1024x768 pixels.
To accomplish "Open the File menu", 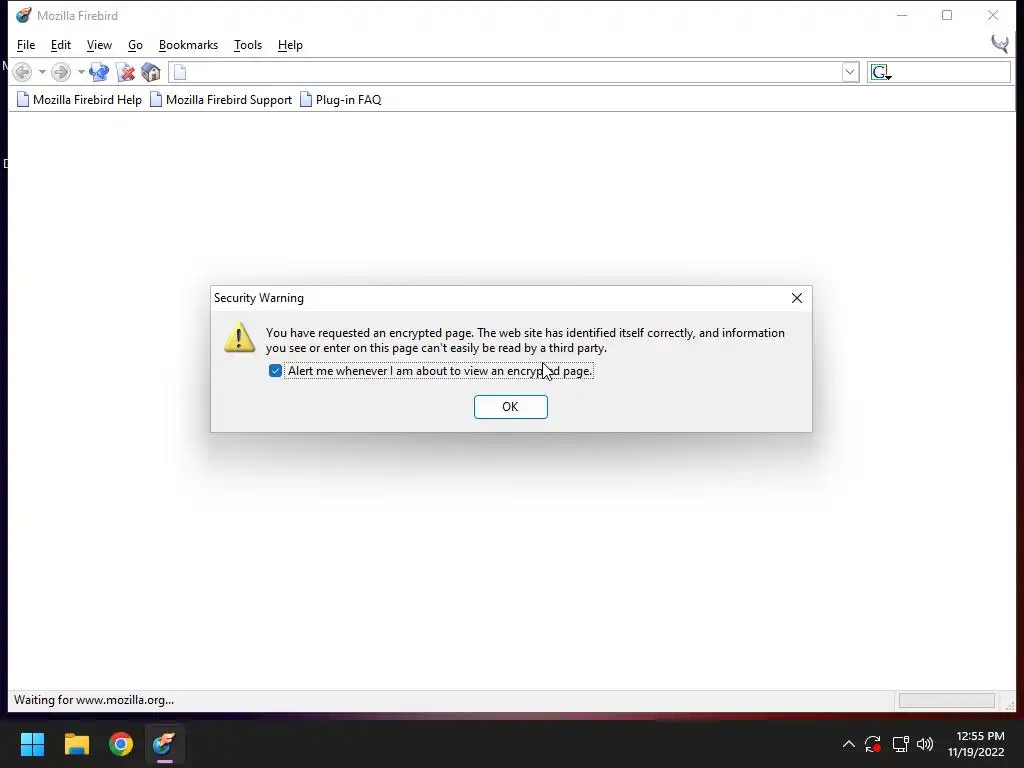I will tap(26, 45).
